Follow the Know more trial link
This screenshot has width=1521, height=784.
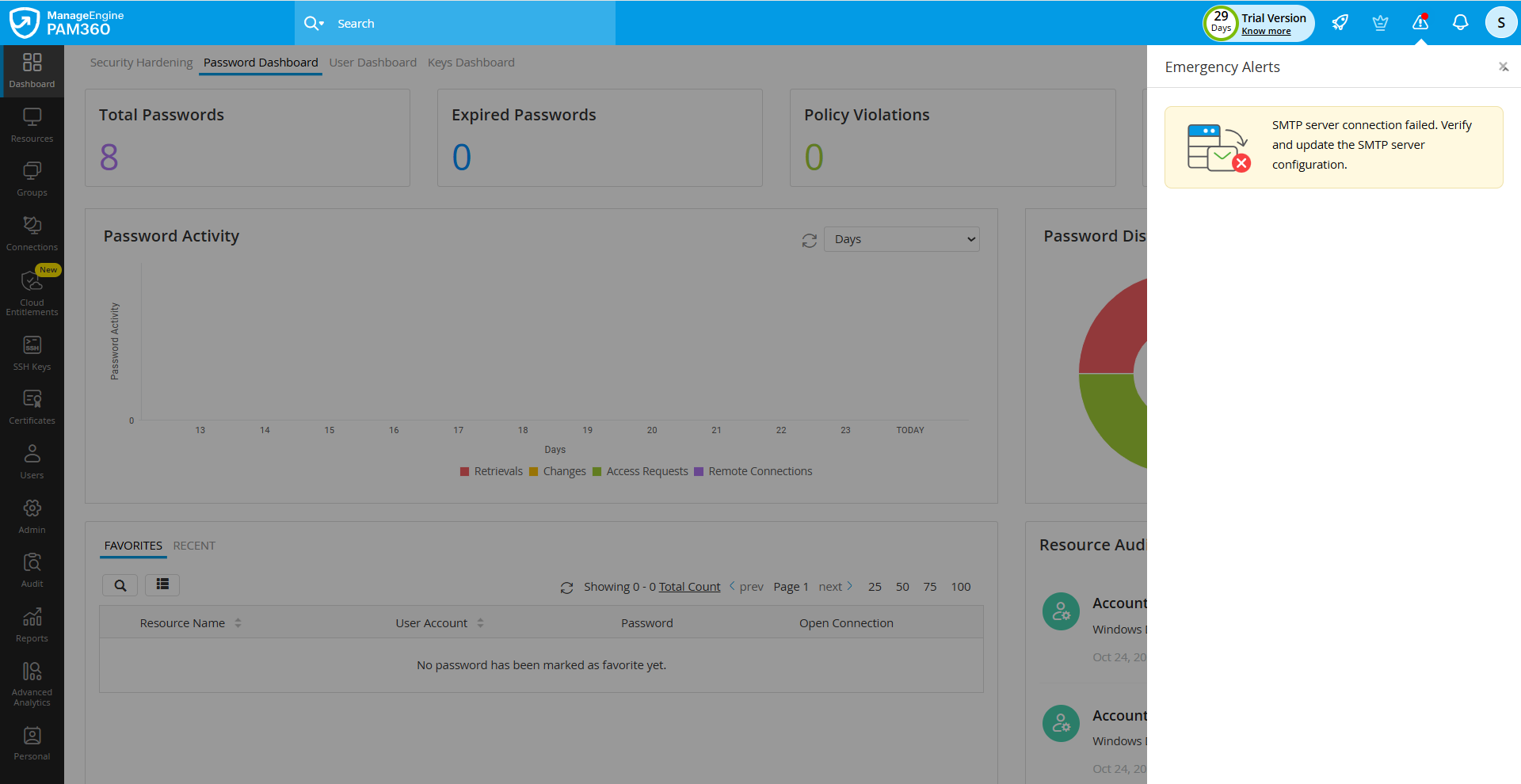1266,31
